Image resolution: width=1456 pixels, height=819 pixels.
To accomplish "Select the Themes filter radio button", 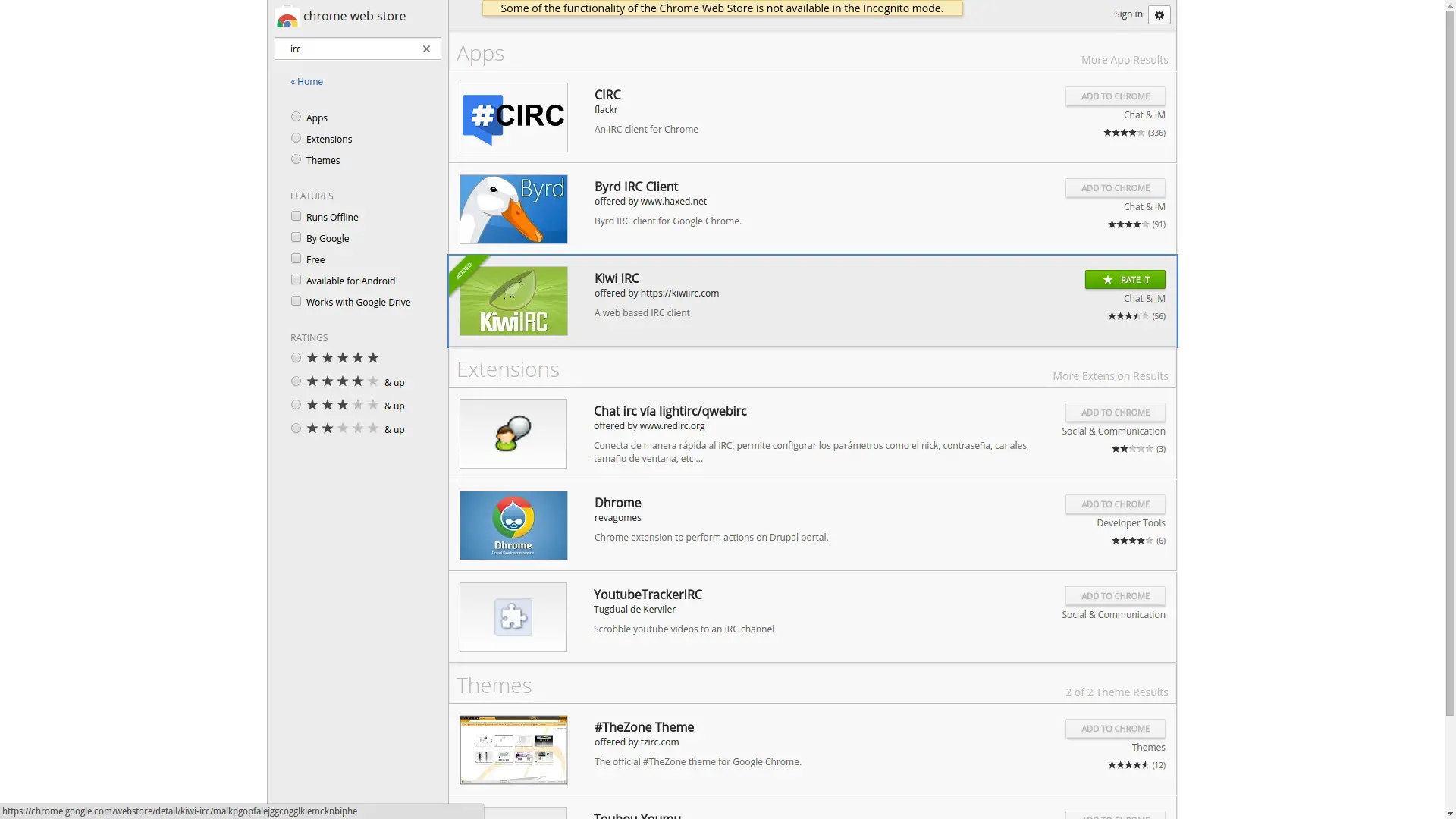I will point(296,159).
